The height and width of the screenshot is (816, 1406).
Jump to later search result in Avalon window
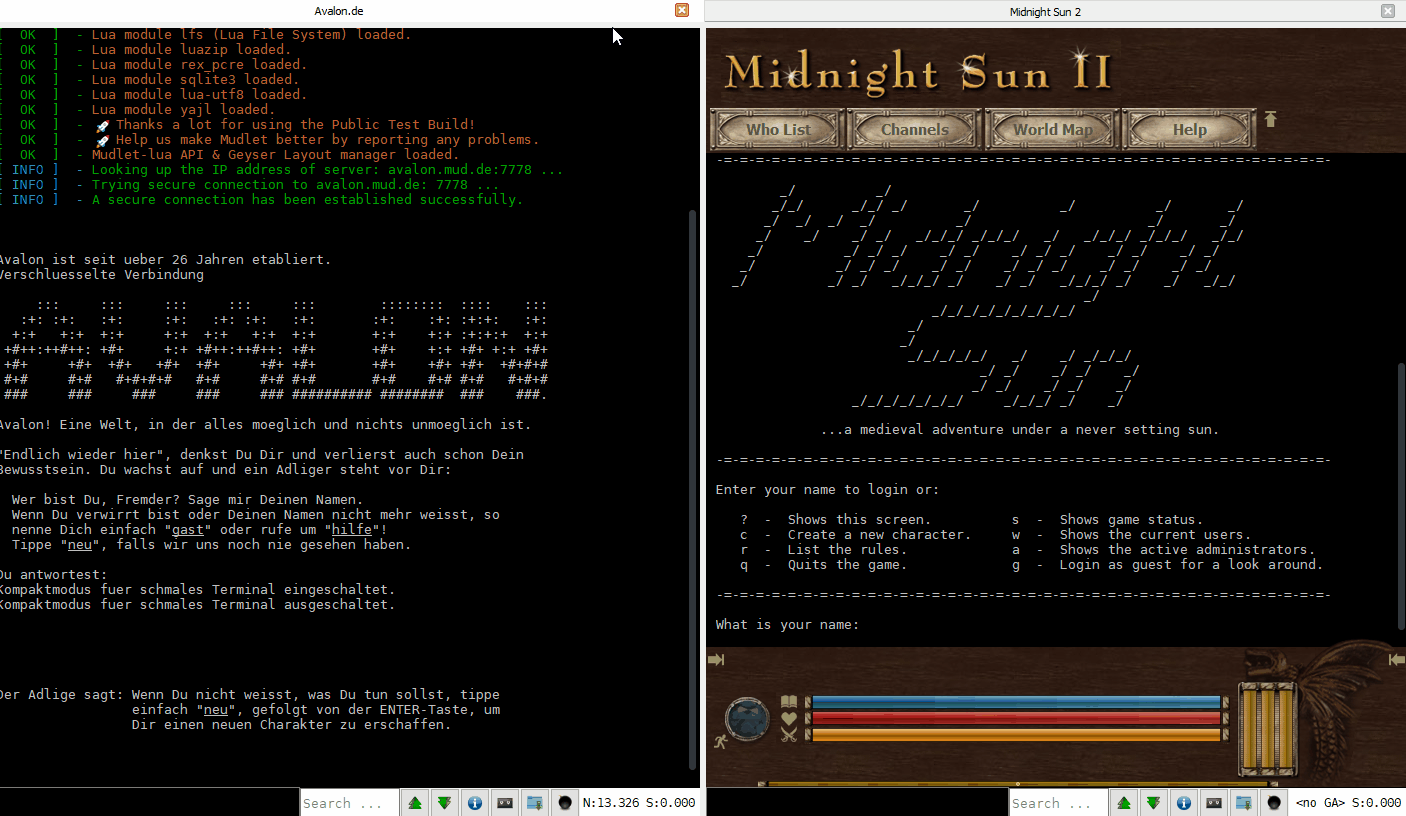pos(445,802)
